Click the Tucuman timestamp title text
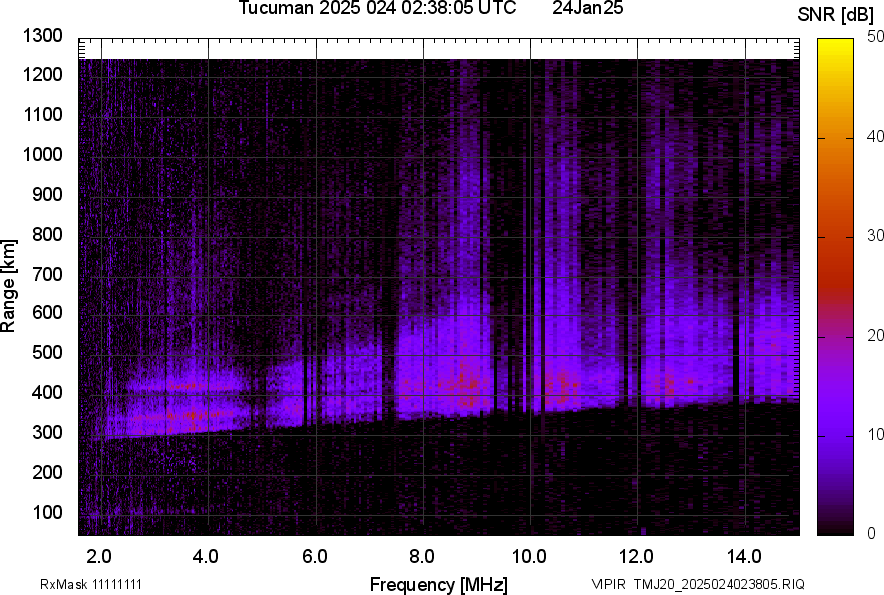This screenshot has height=595, width=884. point(377,9)
